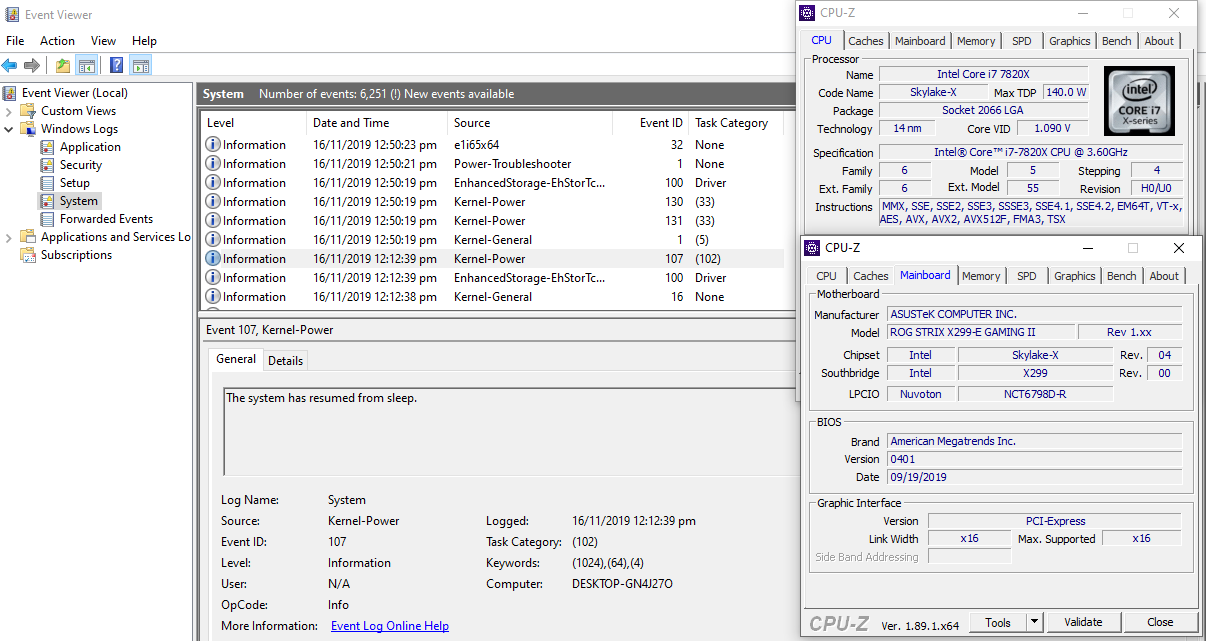The image size is (1206, 641).
Task: Sort events by Date and Time column
Action: 378,123
